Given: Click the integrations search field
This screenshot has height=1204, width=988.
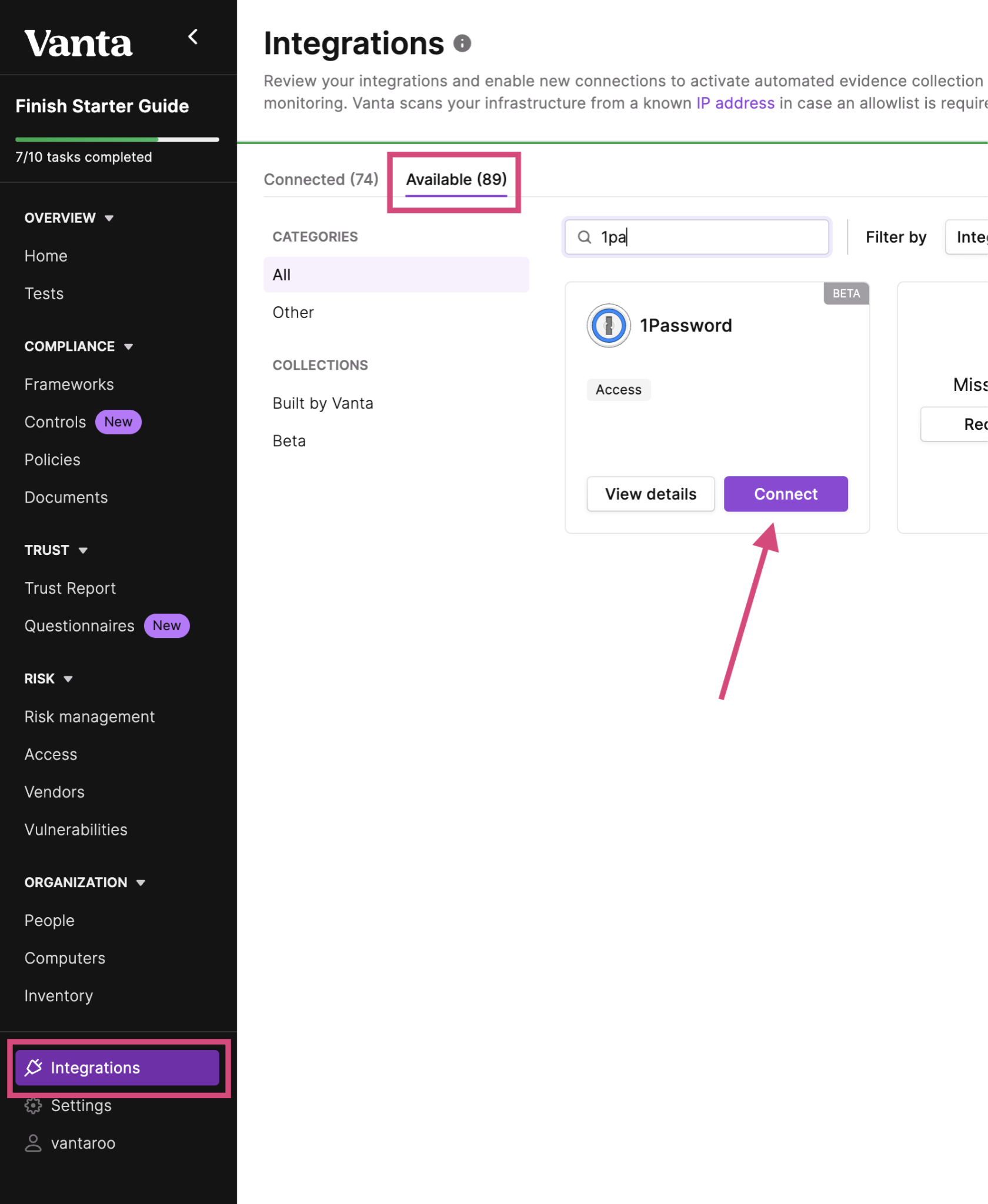Looking at the screenshot, I should pos(697,237).
